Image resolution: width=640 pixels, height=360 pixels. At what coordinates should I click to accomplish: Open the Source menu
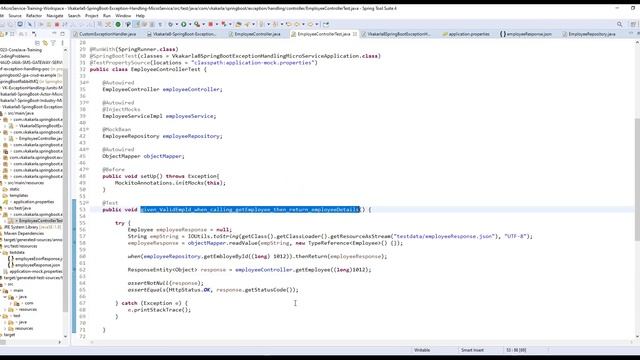[15, 16]
